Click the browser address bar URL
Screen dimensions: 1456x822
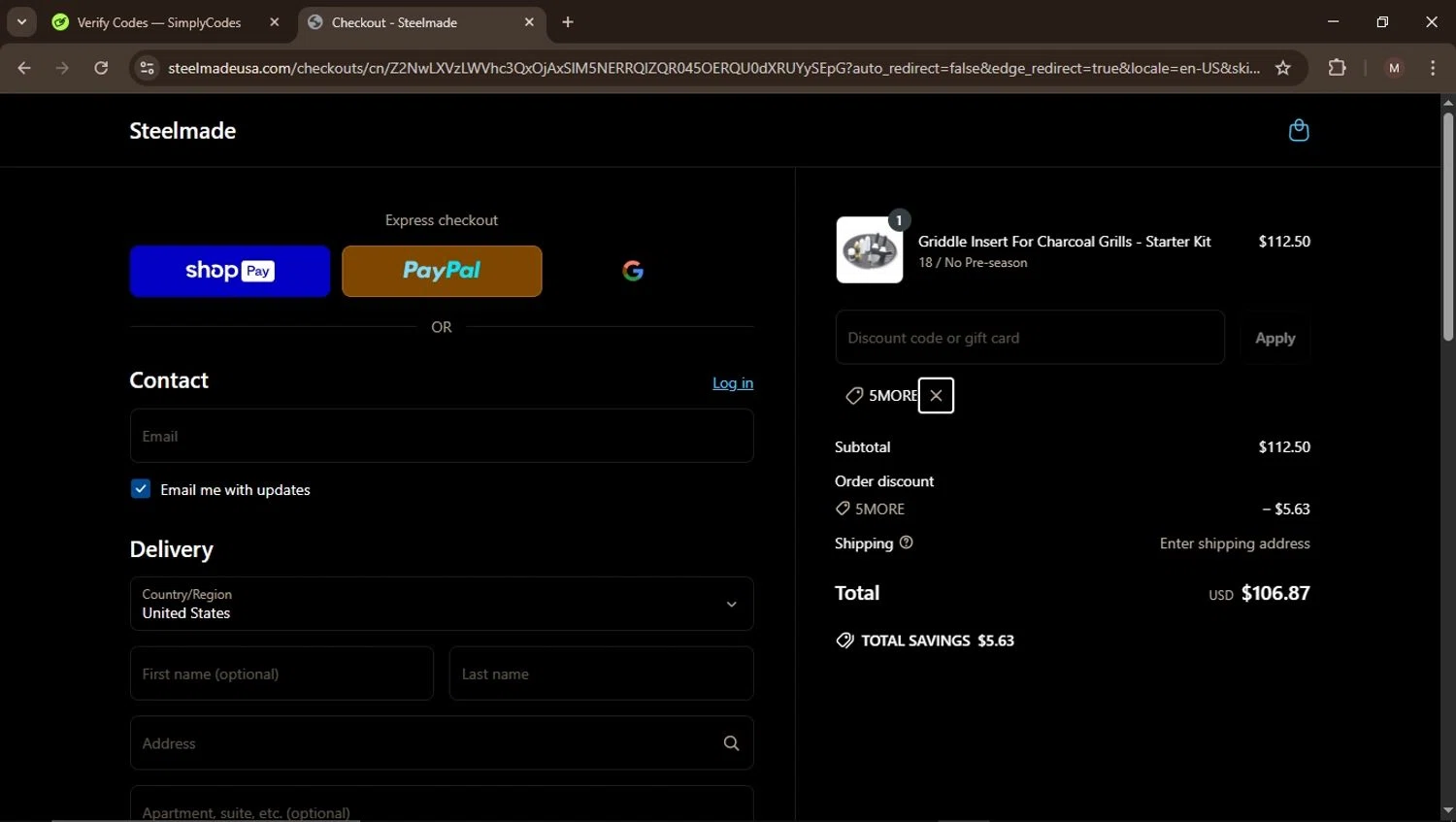[x=714, y=68]
